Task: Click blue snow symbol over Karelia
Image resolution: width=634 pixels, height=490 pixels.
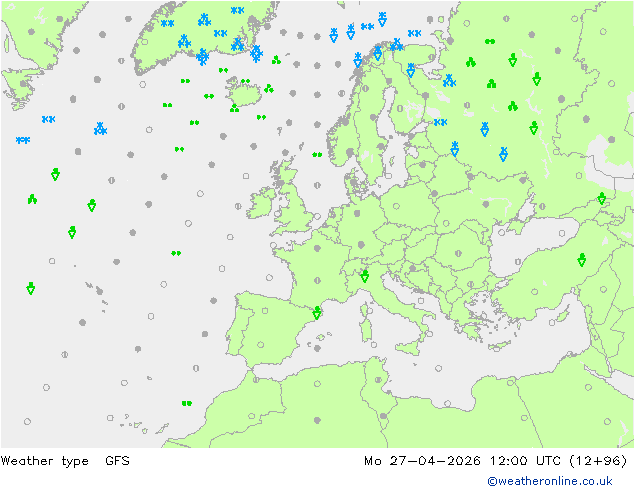Action: [x=449, y=81]
